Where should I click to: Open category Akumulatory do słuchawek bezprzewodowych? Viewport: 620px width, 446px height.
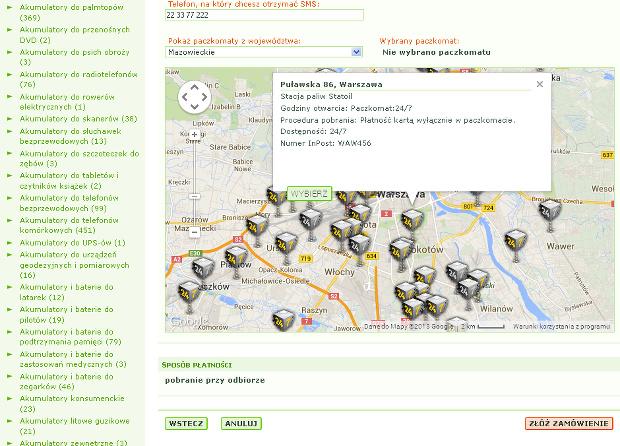pyautogui.click(x=70, y=136)
